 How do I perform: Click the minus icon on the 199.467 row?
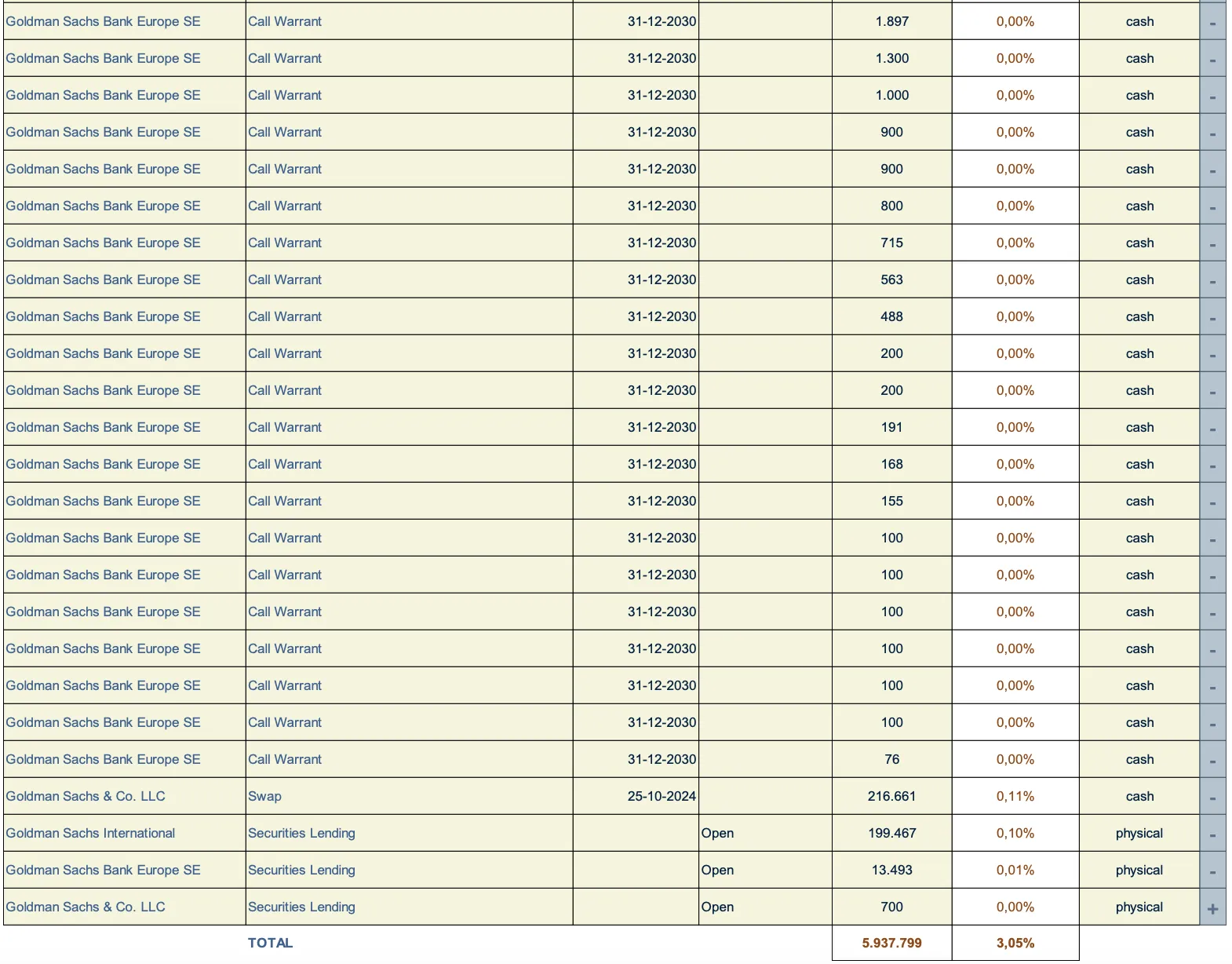point(1212,834)
